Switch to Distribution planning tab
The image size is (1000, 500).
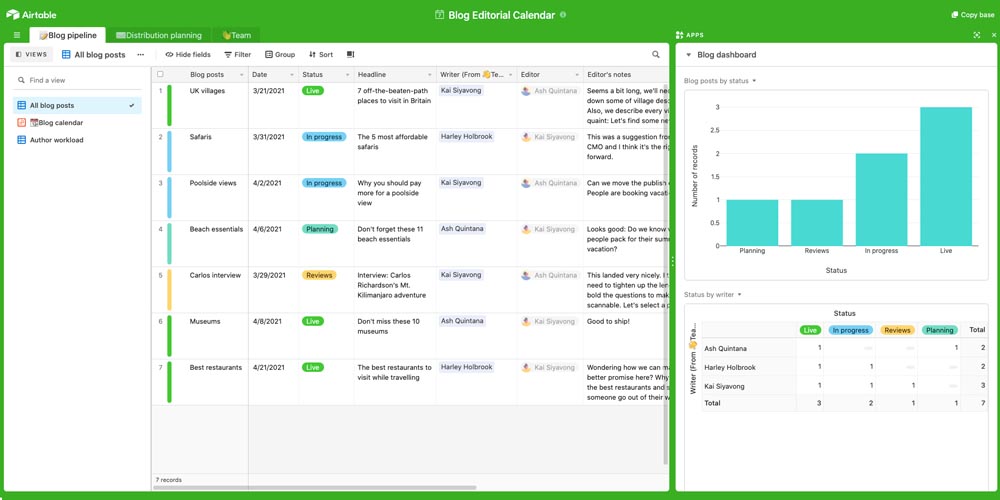[x=159, y=36]
